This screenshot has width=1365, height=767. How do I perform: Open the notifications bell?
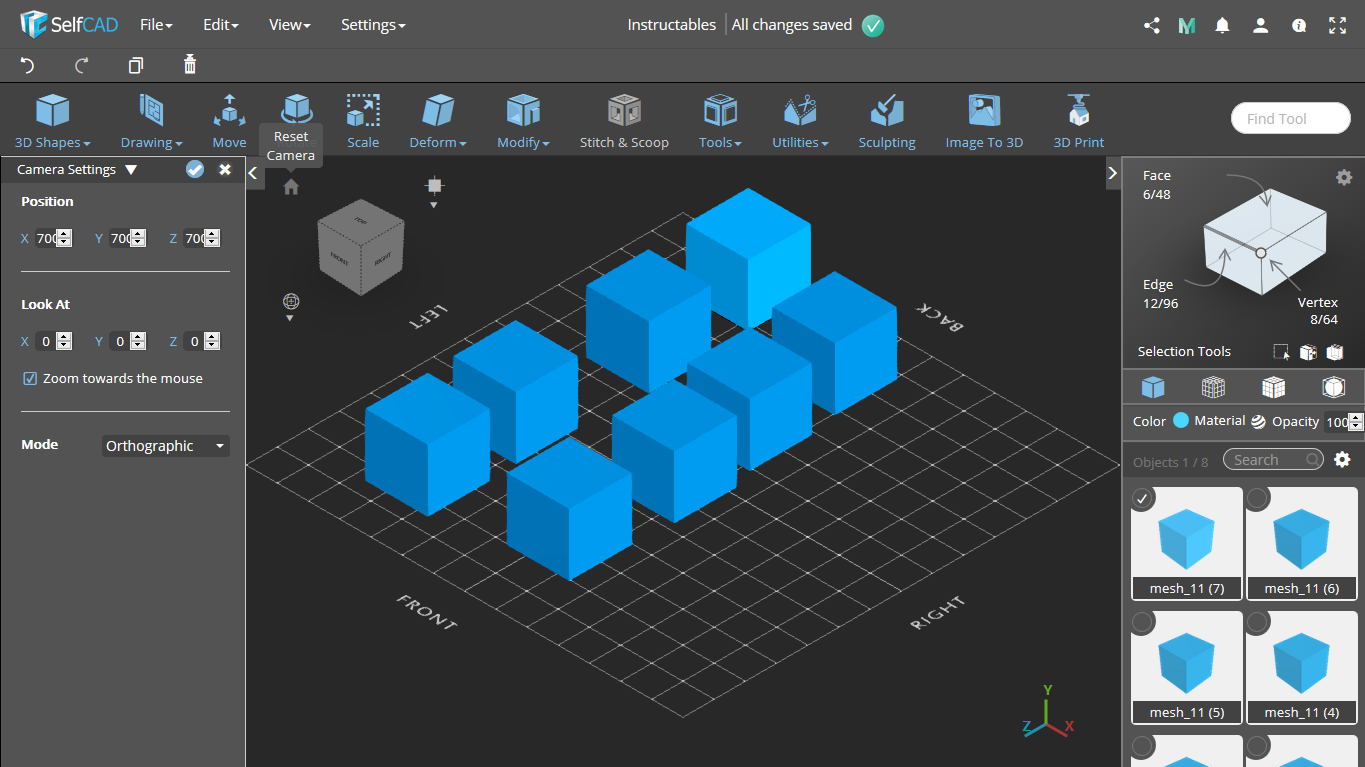[1222, 26]
